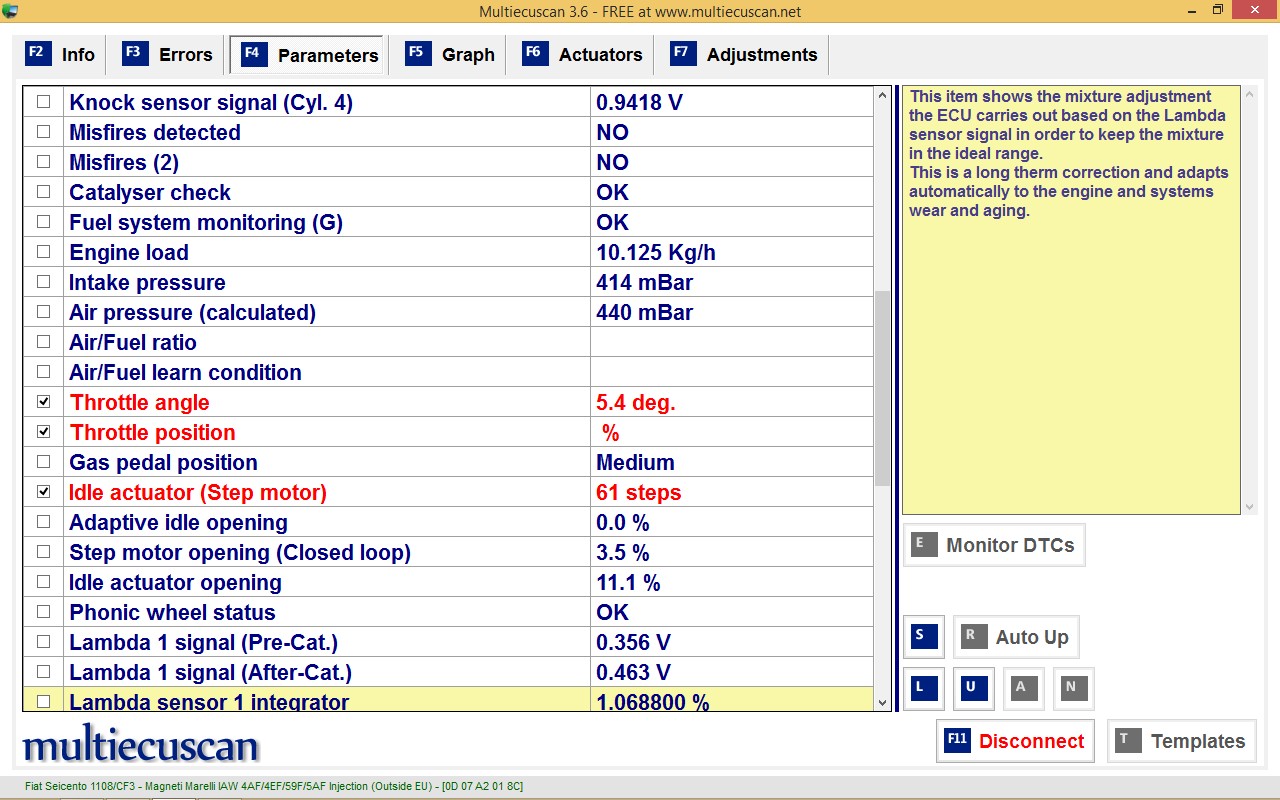This screenshot has width=1280, height=800.
Task: Check the Lambda 1 signal (Pre-Cat.) checkbox
Action: click(x=43, y=642)
